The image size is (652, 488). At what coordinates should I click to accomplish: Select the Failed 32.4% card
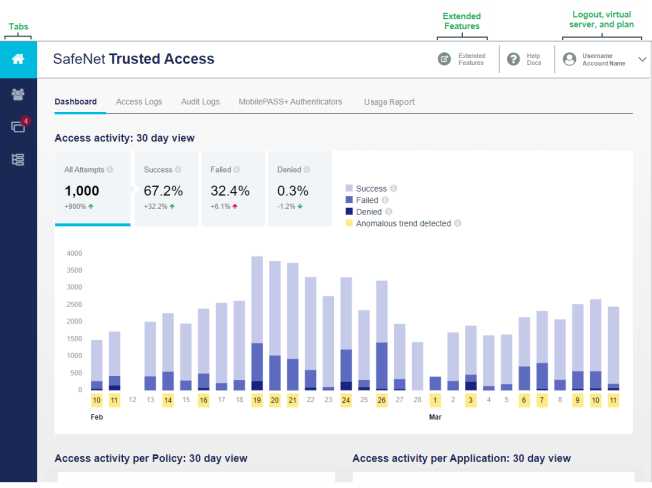point(233,188)
